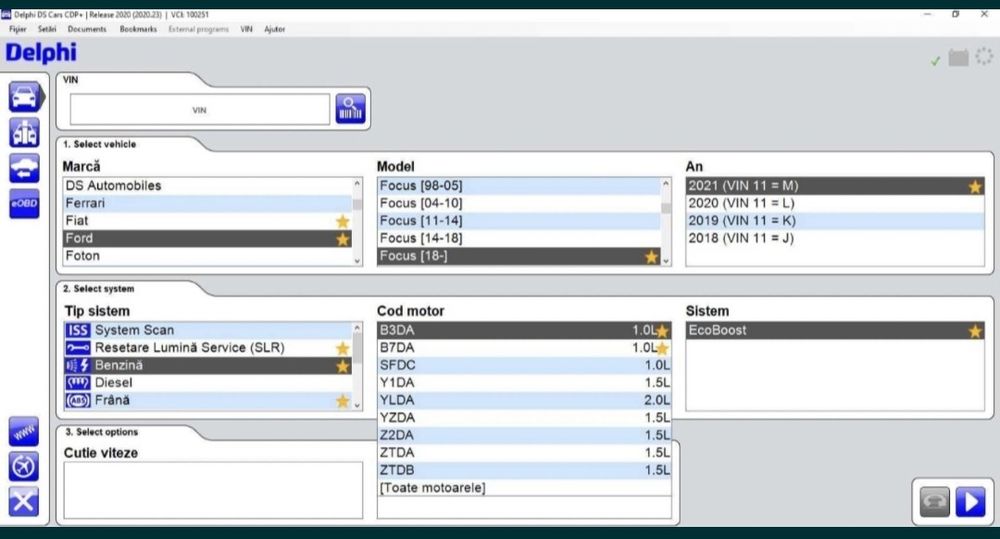Open the VIN menu
This screenshot has height=539, width=1000.
point(247,29)
